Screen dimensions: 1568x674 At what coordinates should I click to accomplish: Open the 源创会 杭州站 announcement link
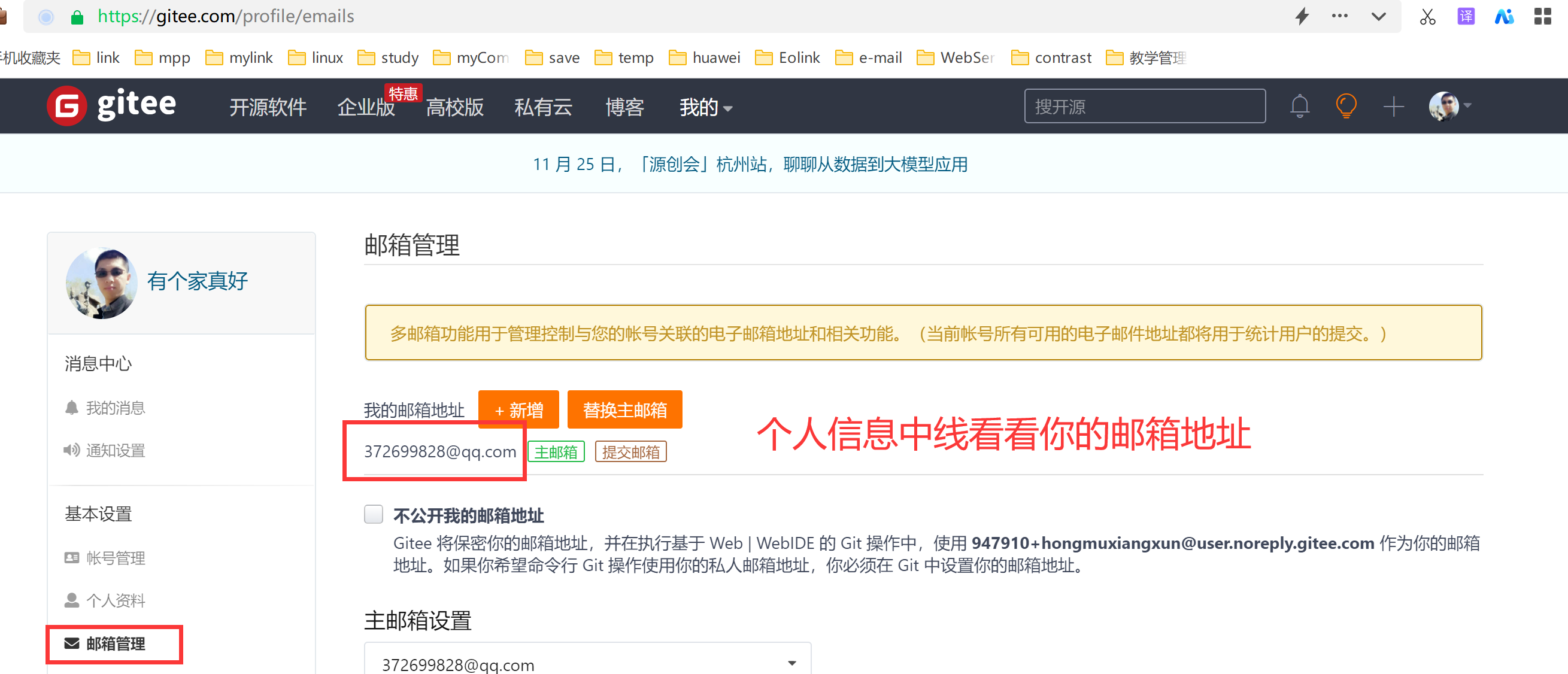[x=750, y=164]
